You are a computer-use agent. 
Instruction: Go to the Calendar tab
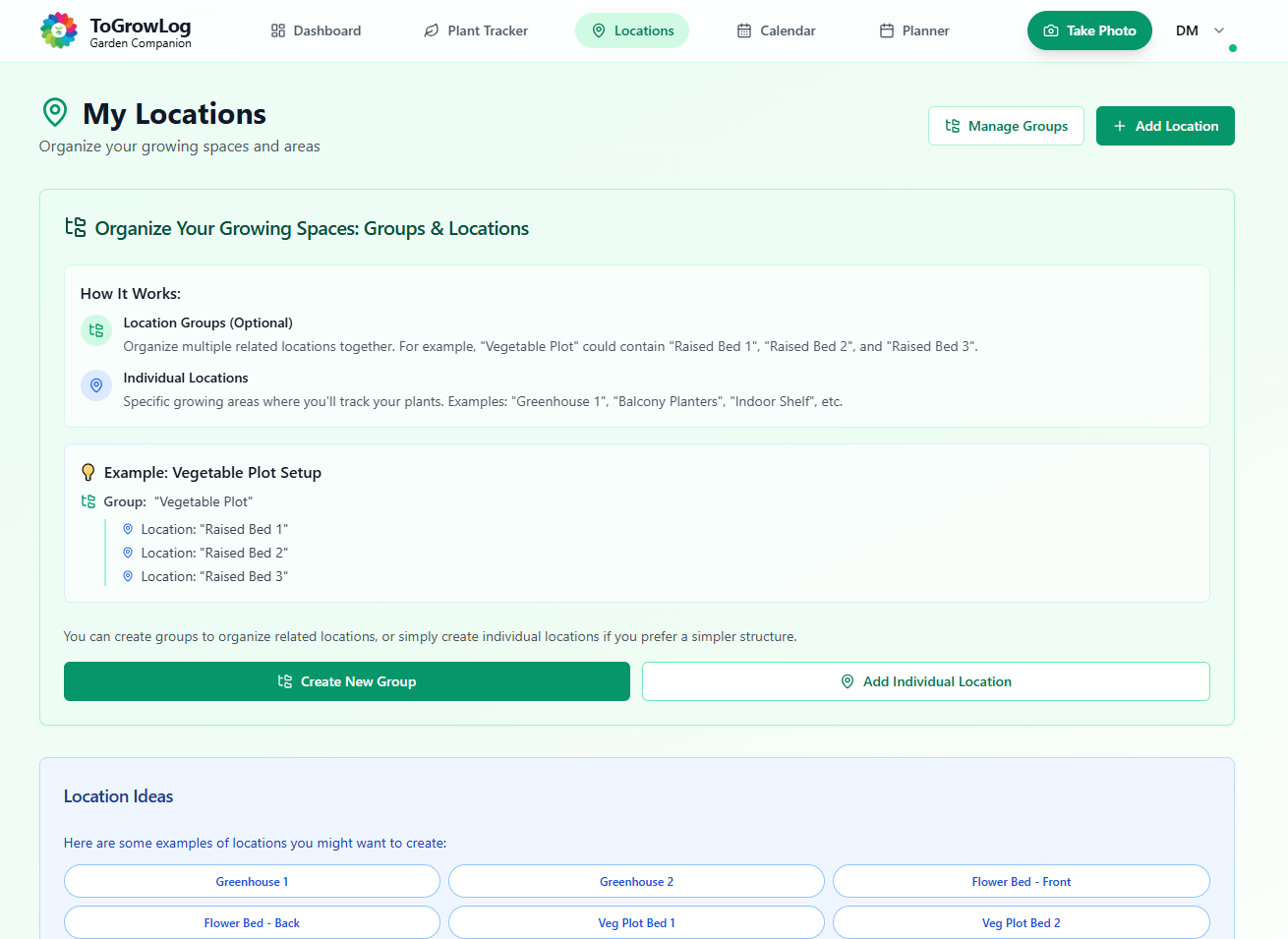776,30
